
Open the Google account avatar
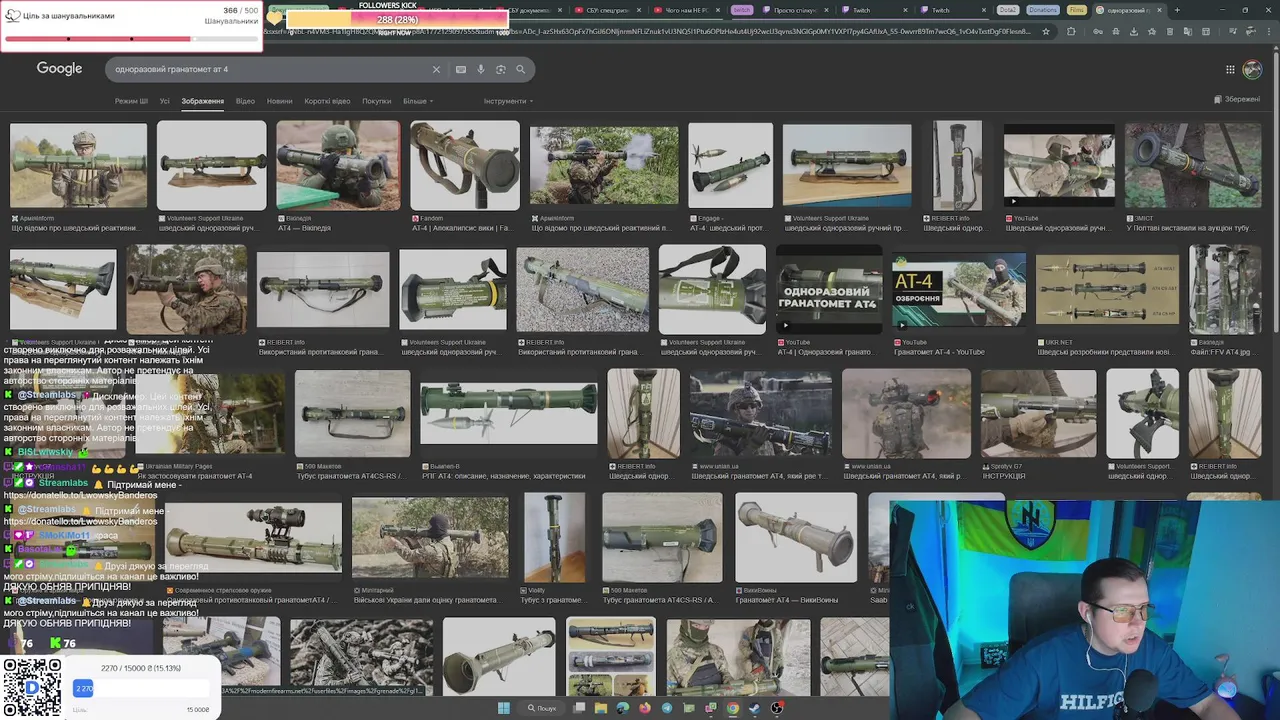(1252, 69)
